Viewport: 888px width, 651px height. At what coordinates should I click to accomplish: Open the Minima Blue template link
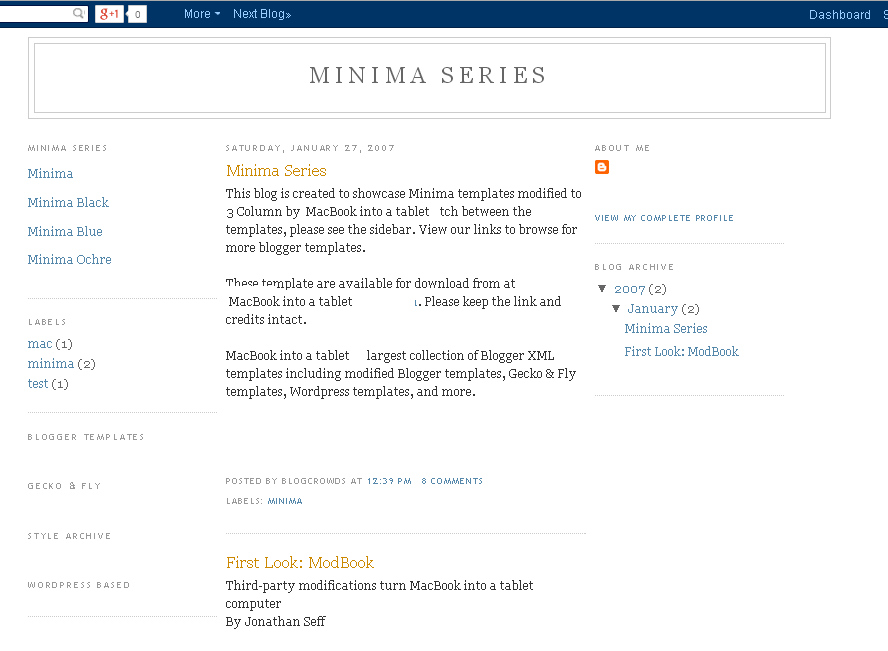click(x=65, y=231)
